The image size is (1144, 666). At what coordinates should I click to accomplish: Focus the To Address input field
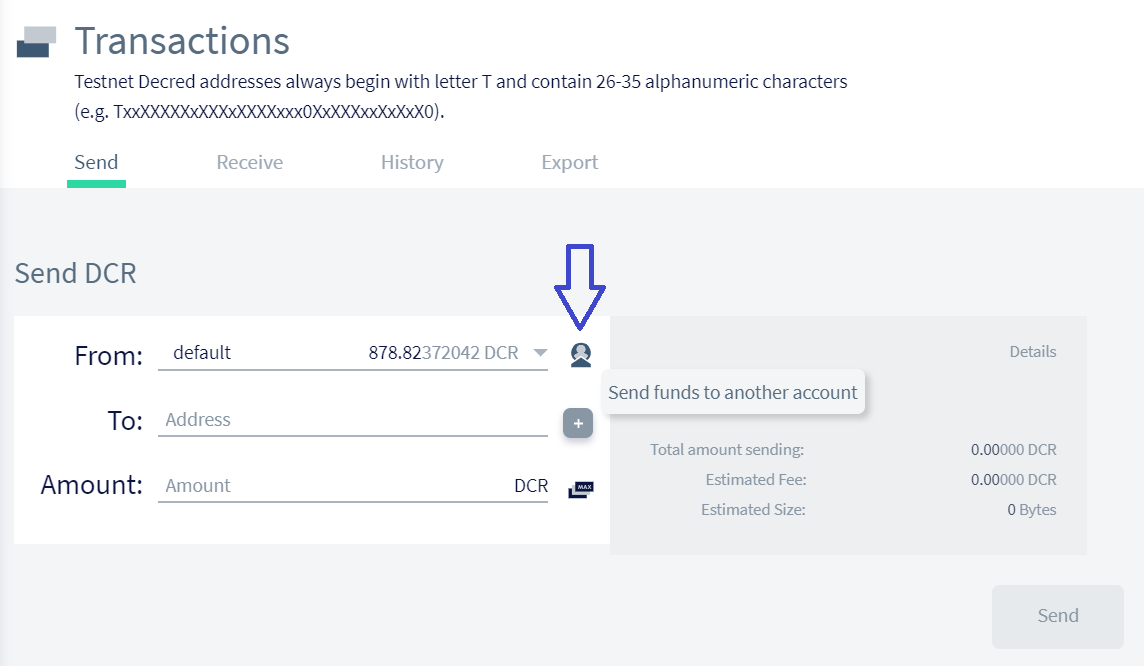(352, 420)
